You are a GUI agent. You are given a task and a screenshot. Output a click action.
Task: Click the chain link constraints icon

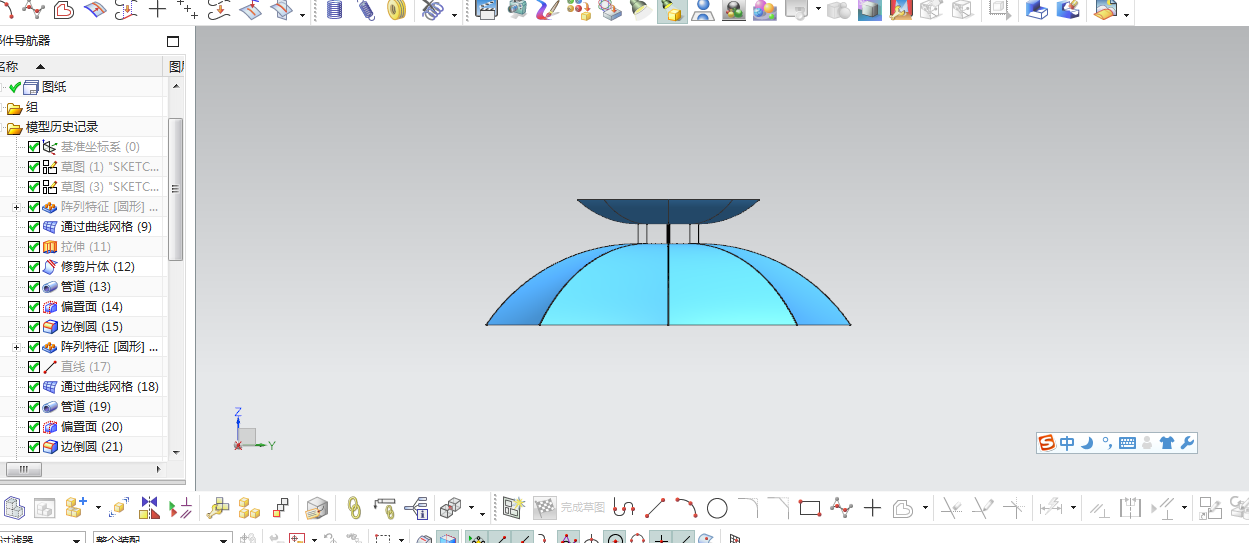(354, 508)
